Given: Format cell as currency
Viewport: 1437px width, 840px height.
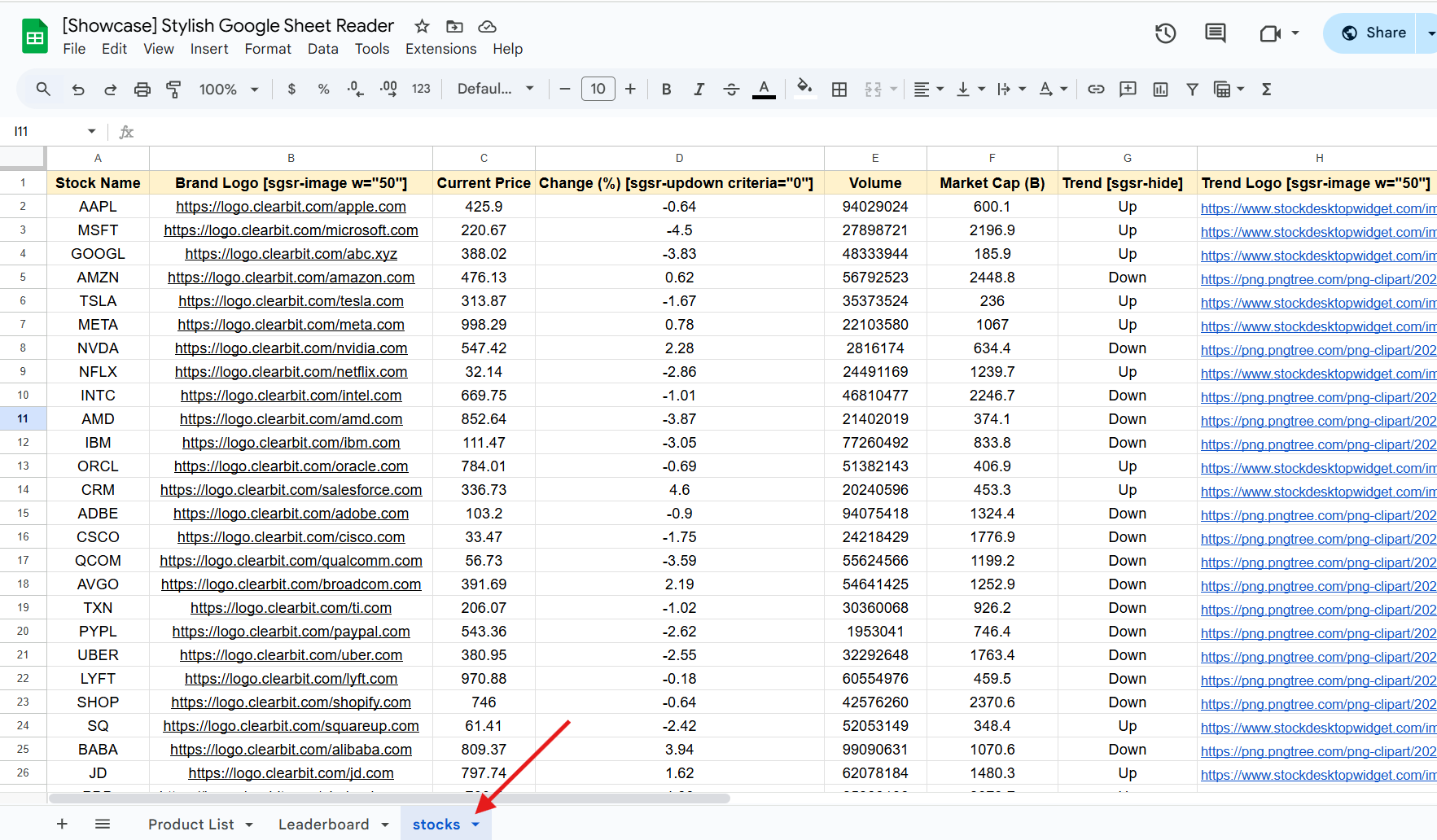Looking at the screenshot, I should tap(291, 89).
